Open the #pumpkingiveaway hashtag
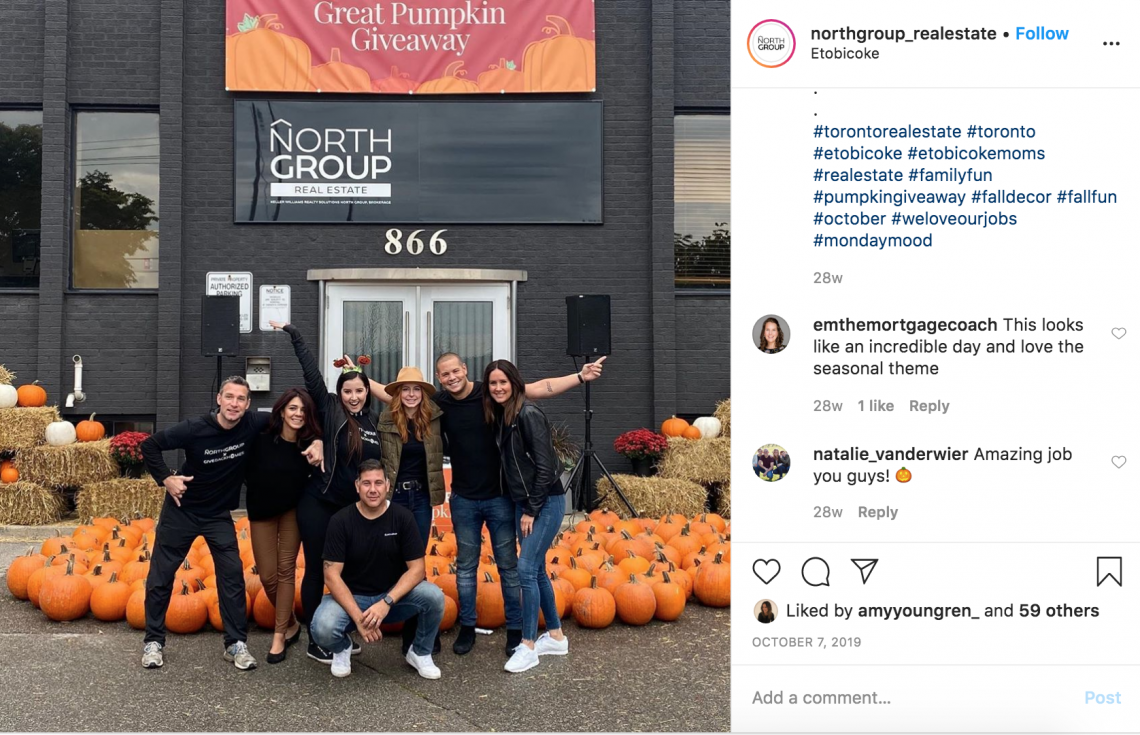1140x735 pixels. [889, 197]
